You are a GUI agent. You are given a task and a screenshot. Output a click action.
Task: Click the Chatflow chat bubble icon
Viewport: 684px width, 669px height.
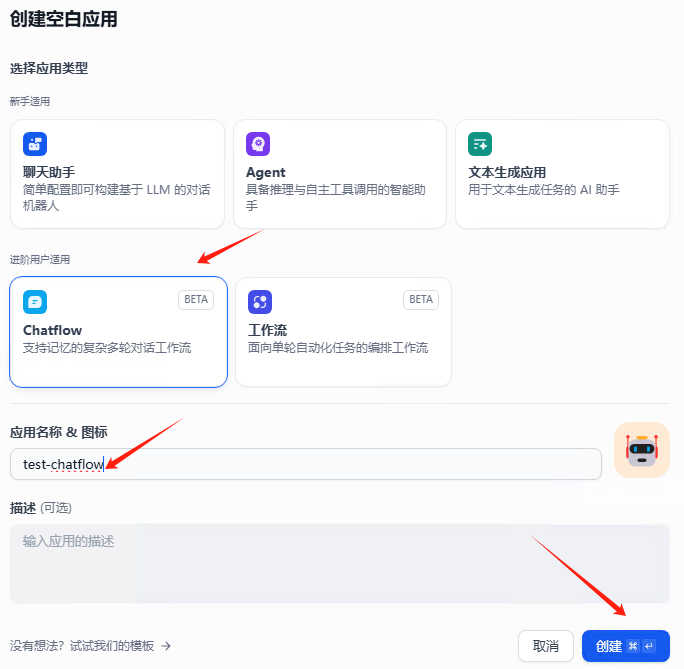pyautogui.click(x=35, y=302)
